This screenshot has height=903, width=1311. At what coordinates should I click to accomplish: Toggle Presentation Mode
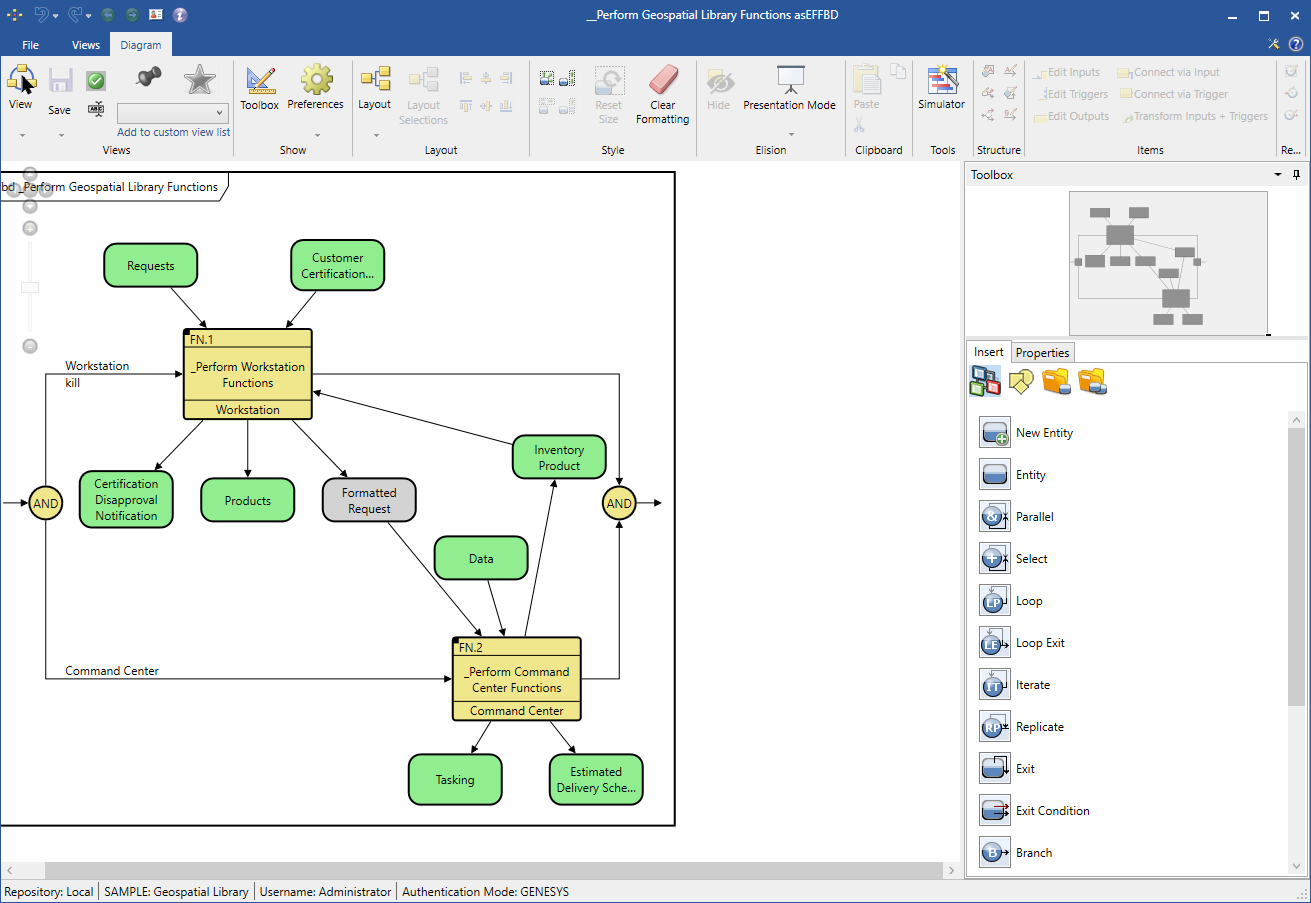tap(789, 87)
